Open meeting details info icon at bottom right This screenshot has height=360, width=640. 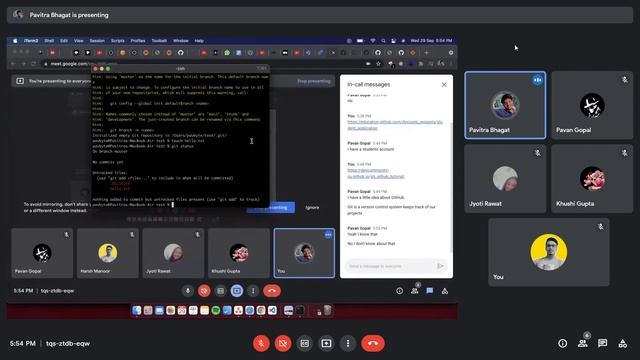click(562, 343)
